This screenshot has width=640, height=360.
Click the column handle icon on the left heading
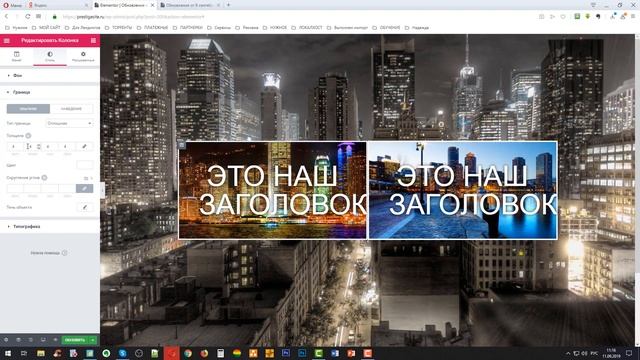182,144
